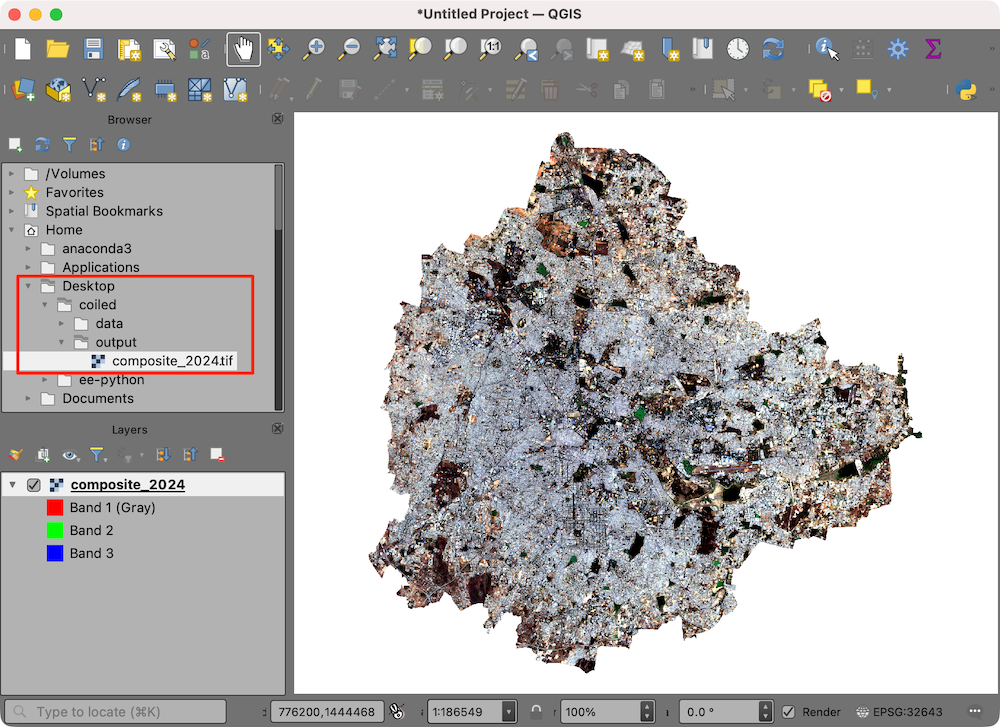This screenshot has width=1000, height=727.
Task: Open the Python console
Action: pos(966,90)
